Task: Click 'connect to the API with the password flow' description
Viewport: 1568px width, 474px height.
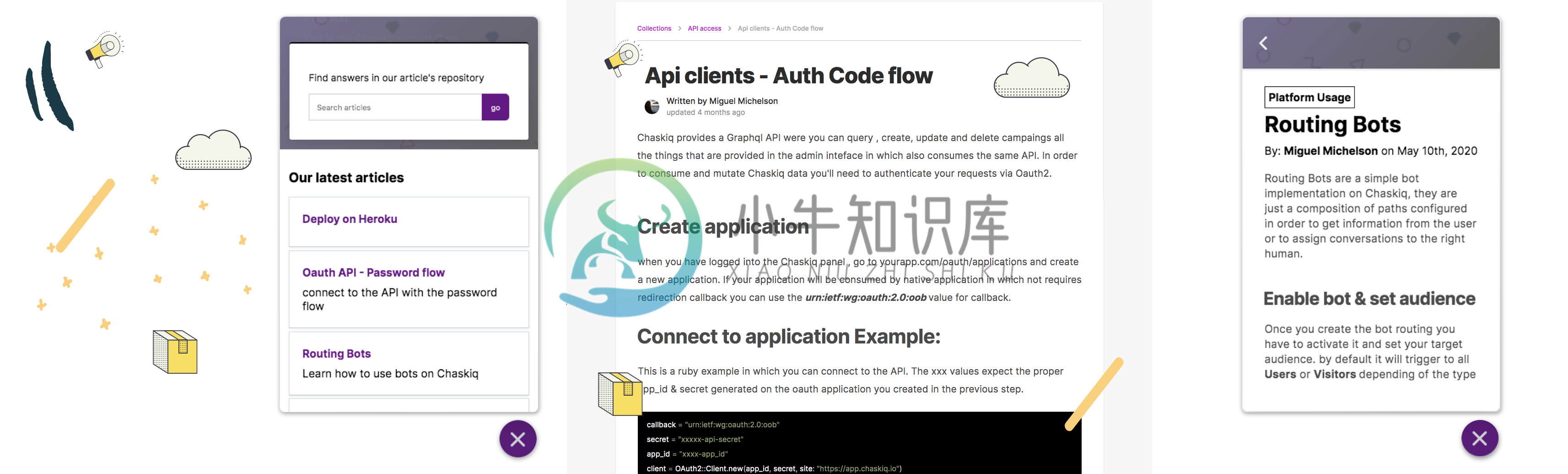Action: click(399, 299)
